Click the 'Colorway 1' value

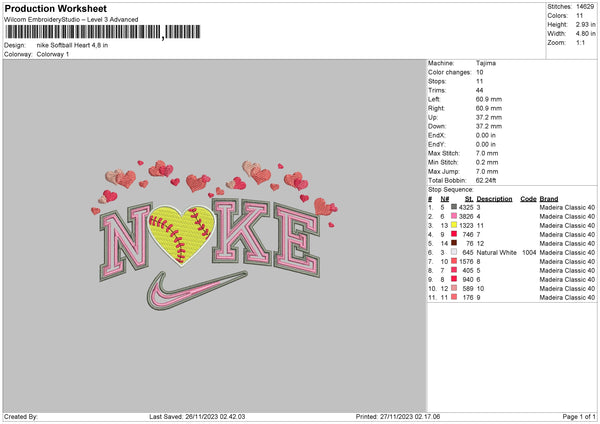pos(53,54)
